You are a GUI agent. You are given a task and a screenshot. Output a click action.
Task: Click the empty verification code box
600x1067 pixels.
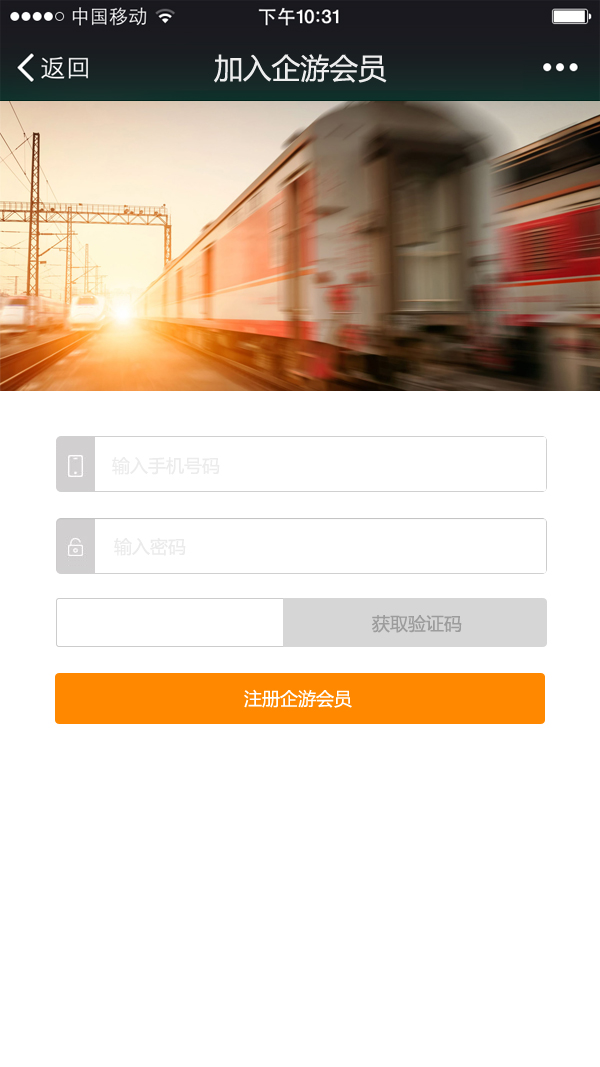click(170, 623)
